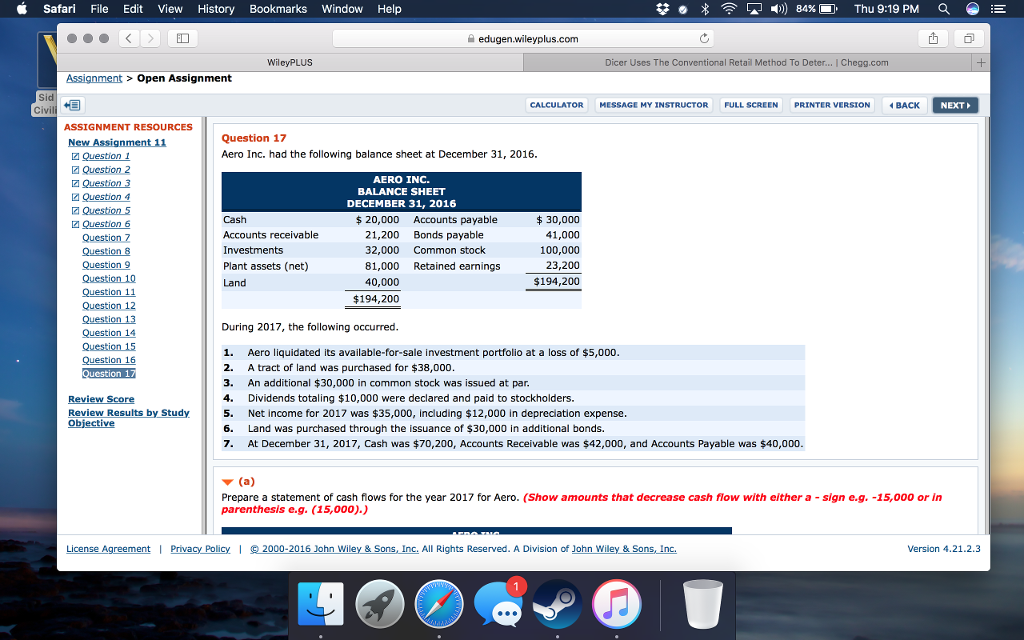Toggle the Safari sidebar button
This screenshot has height=640, width=1024.
pyautogui.click(x=183, y=39)
